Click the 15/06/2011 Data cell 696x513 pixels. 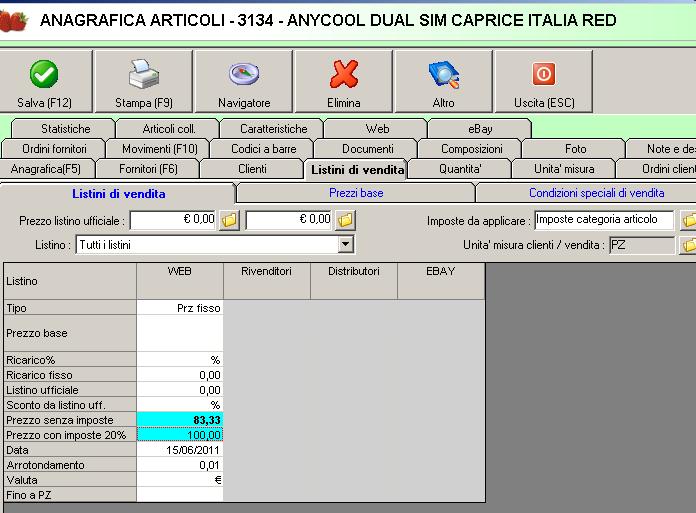(180, 450)
